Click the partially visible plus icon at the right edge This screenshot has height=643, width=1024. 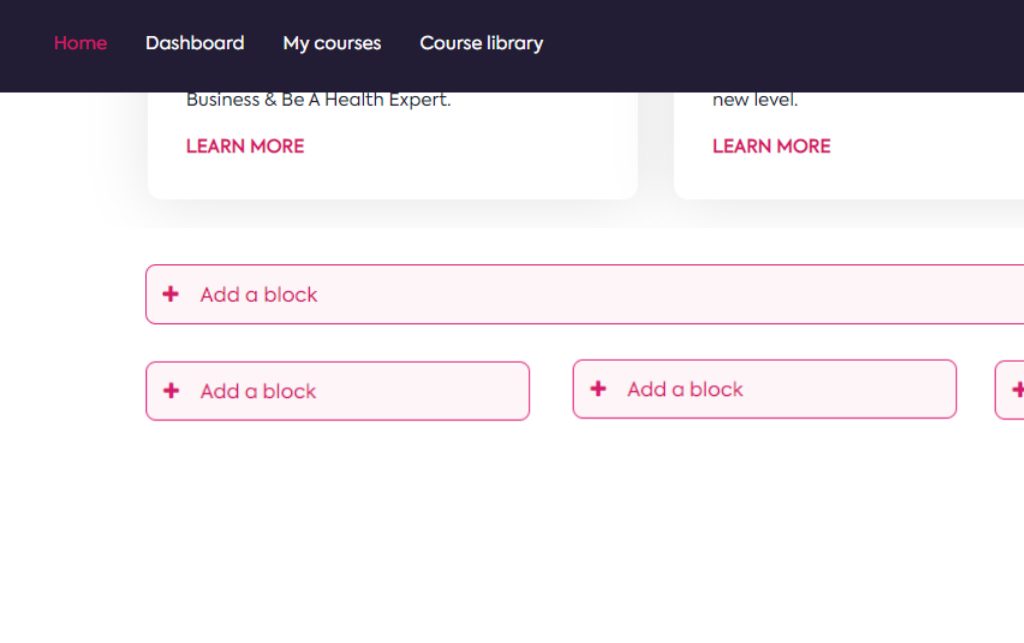1018,390
